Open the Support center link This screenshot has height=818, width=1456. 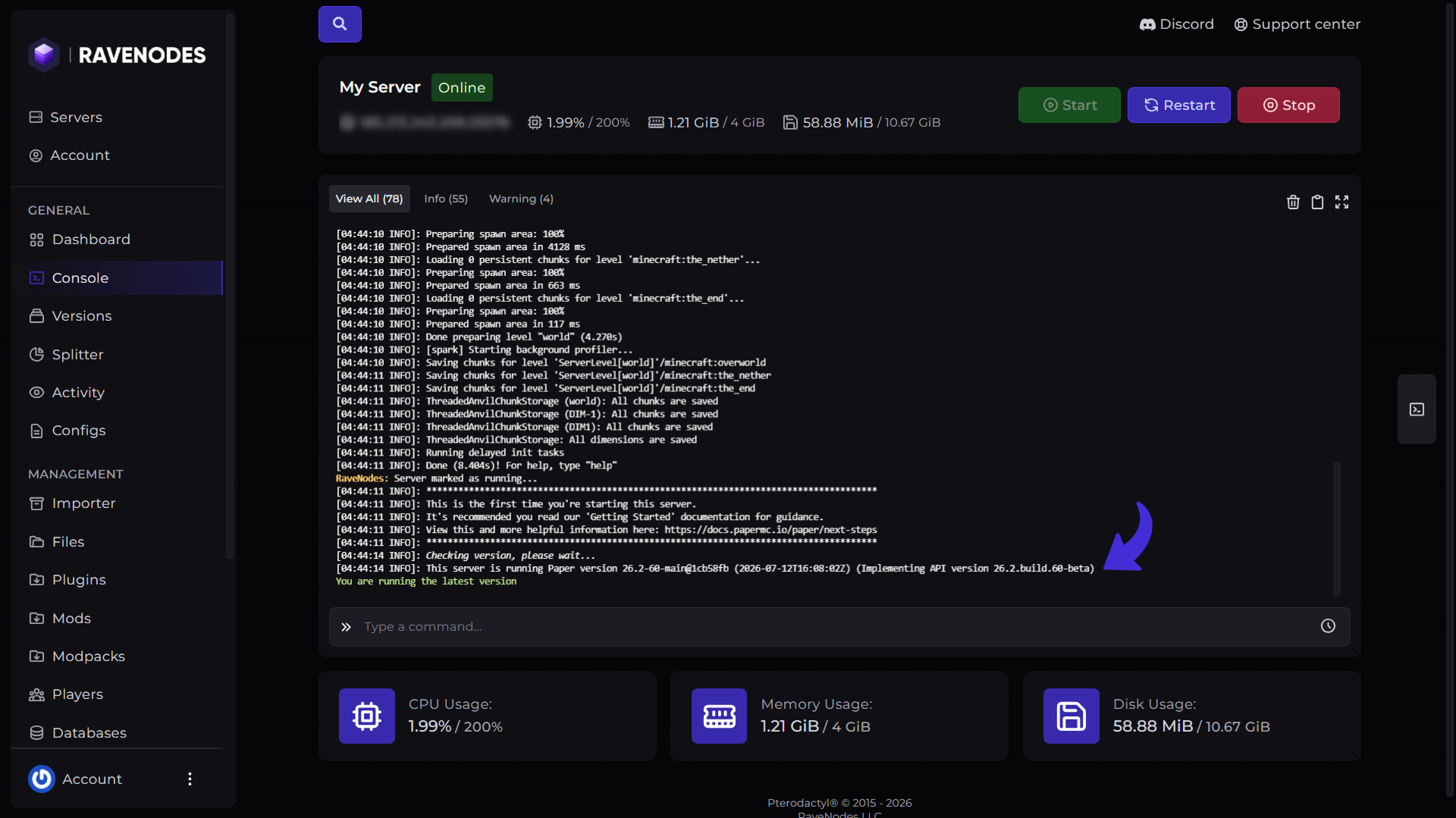(1298, 24)
